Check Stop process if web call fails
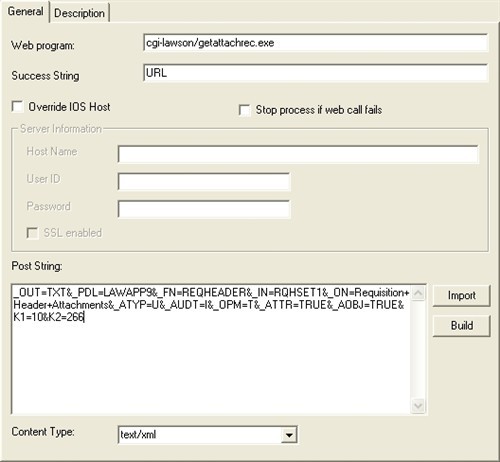Image resolution: width=500 pixels, height=462 pixels. [x=245, y=110]
